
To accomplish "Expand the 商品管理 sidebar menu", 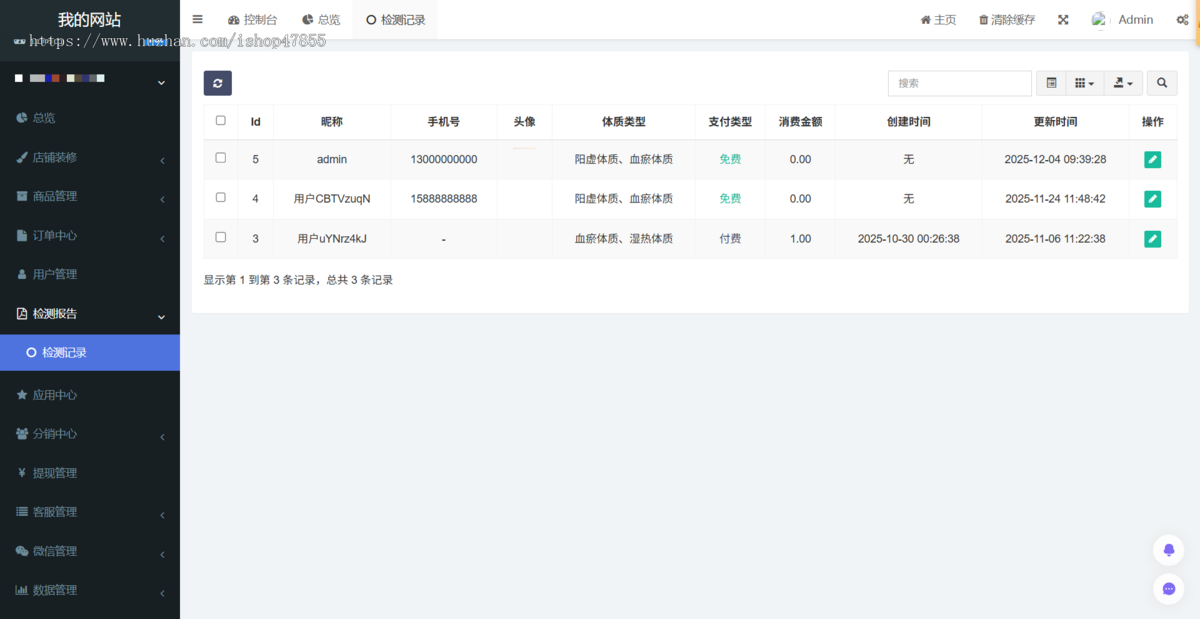I will pos(90,197).
